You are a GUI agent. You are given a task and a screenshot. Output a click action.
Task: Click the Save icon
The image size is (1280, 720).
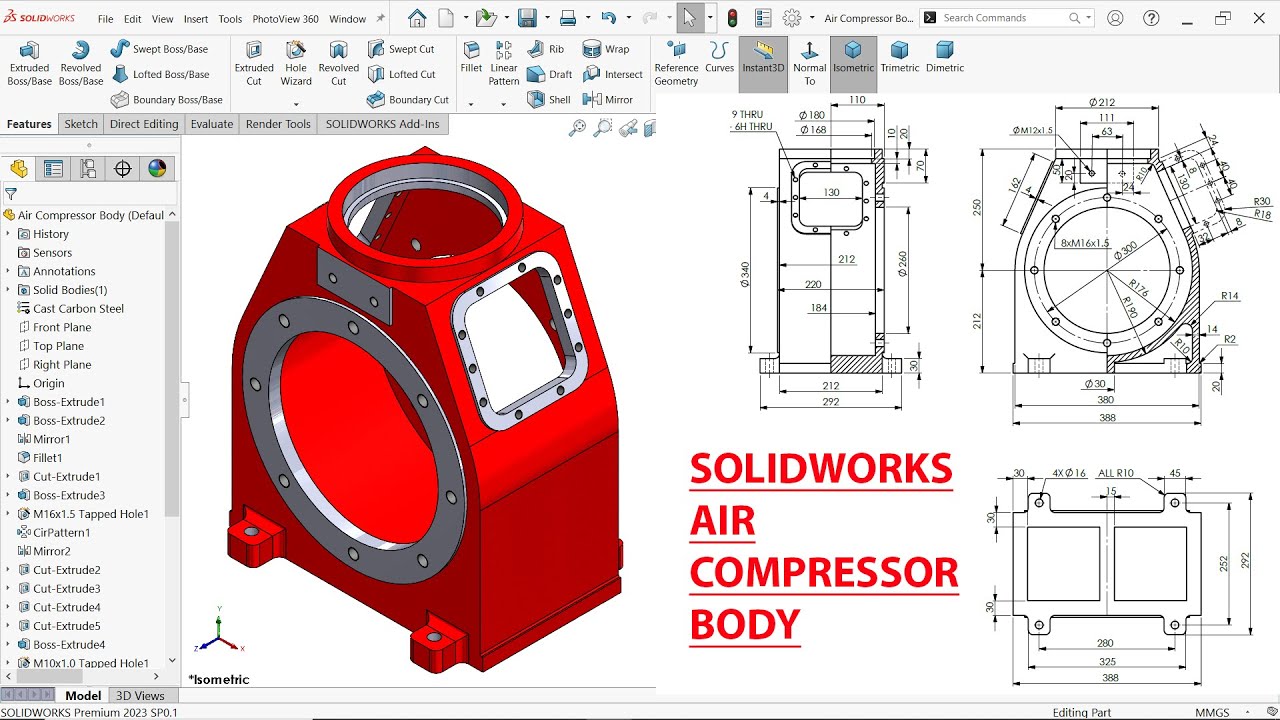tap(527, 18)
